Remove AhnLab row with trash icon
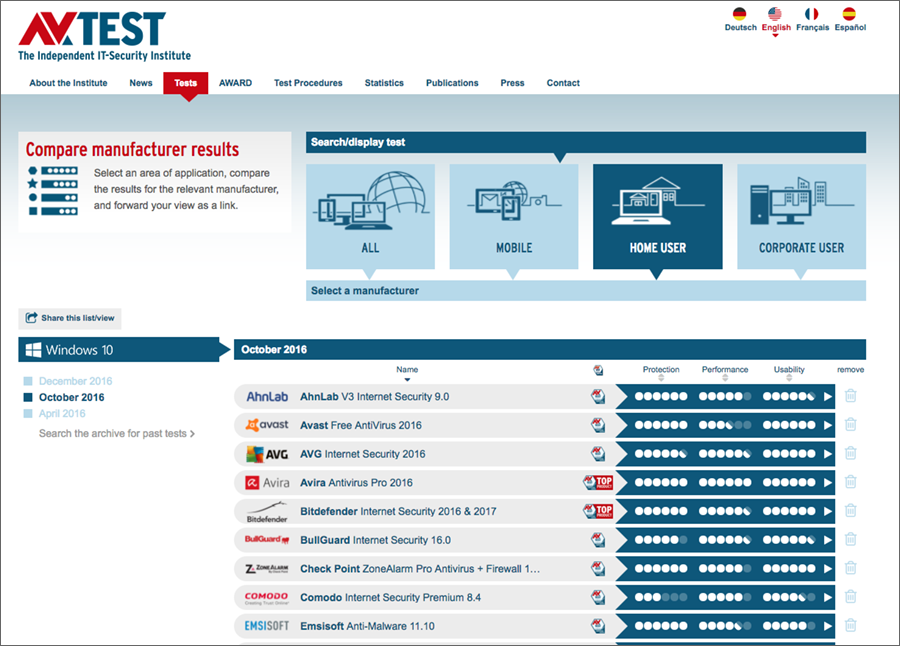The image size is (900, 646). tap(851, 396)
